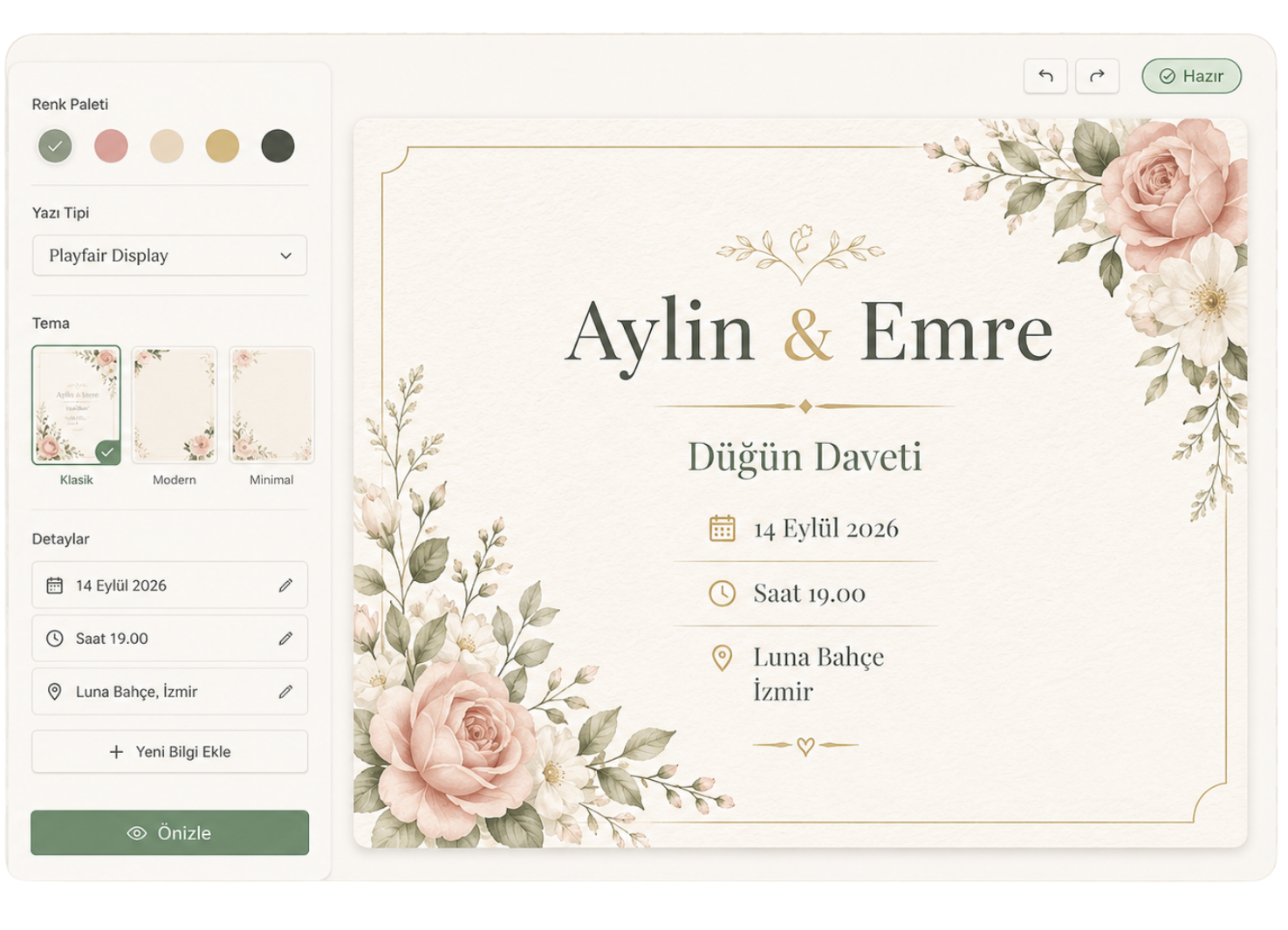Click the pencil icon next to Saat 19.00
The width and height of the screenshot is (1288, 930).
pyautogui.click(x=285, y=639)
